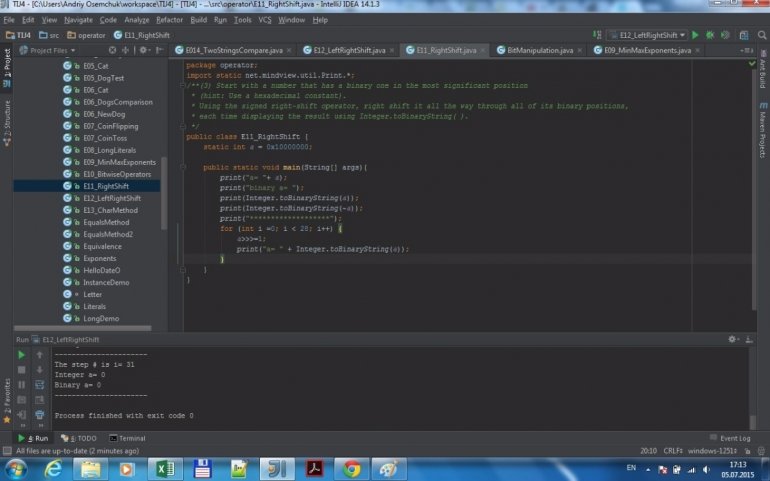Click the Hide Run panel icon
Screen dimensions: 770x481
pyautogui.click(x=746, y=340)
